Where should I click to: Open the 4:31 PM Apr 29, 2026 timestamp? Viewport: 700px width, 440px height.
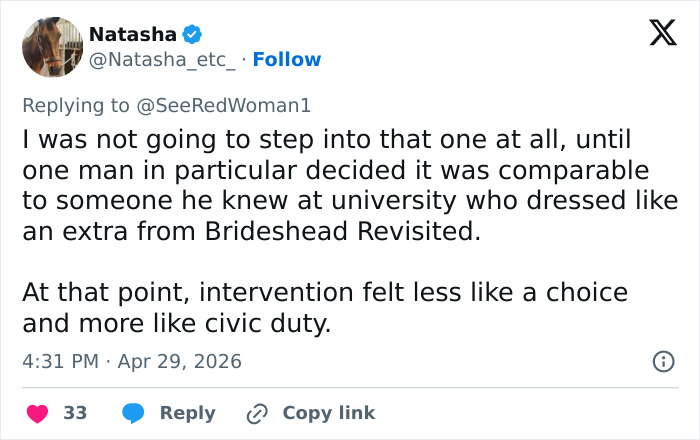click(132, 361)
